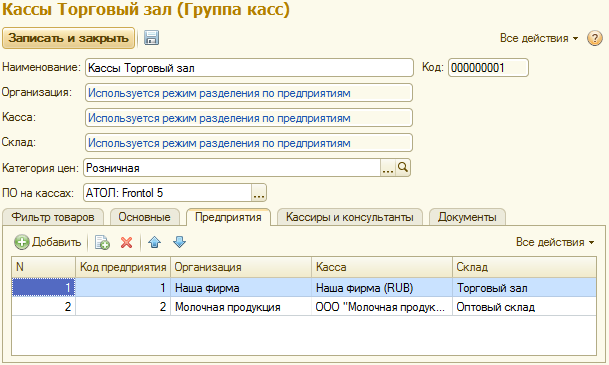Click the floppy disk save icon
The image size is (609, 365).
pos(151,38)
